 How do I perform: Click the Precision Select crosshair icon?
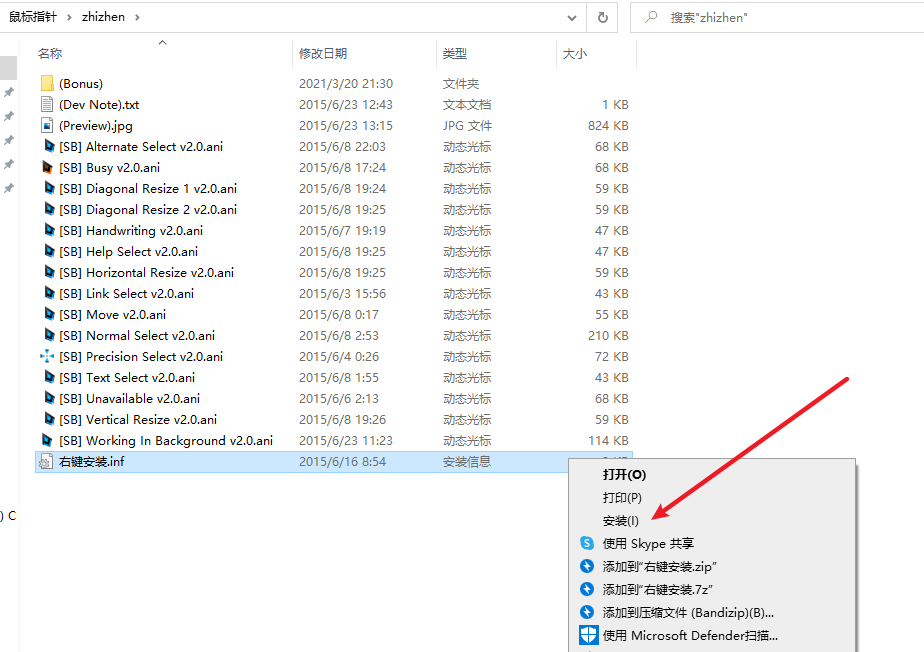(47, 357)
